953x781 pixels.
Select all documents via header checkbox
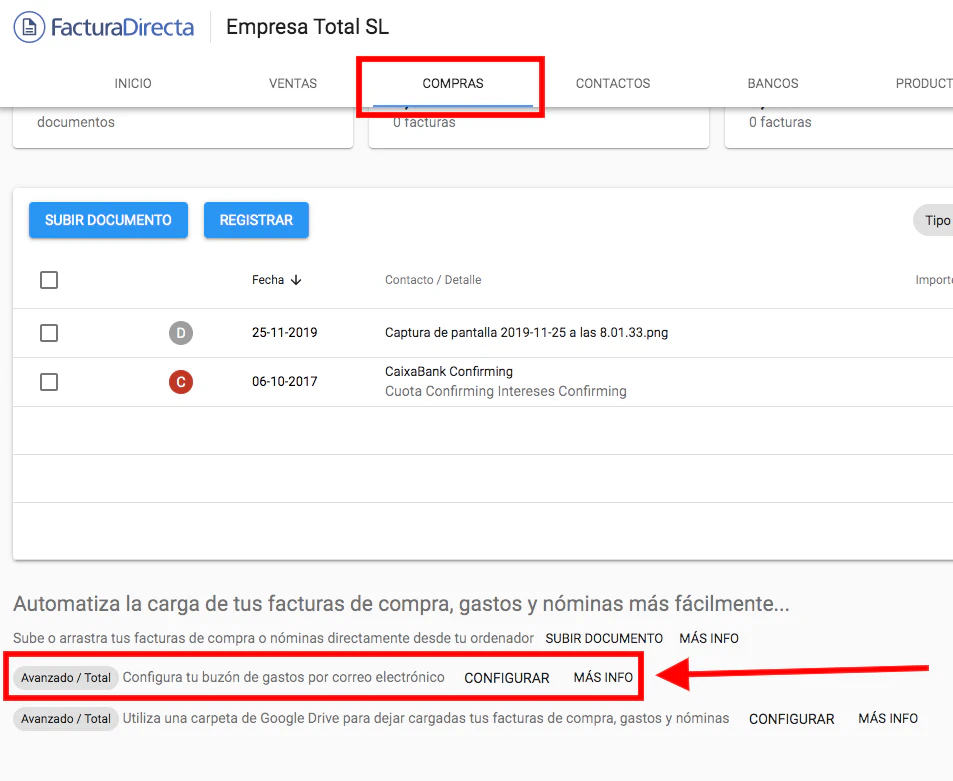click(49, 280)
